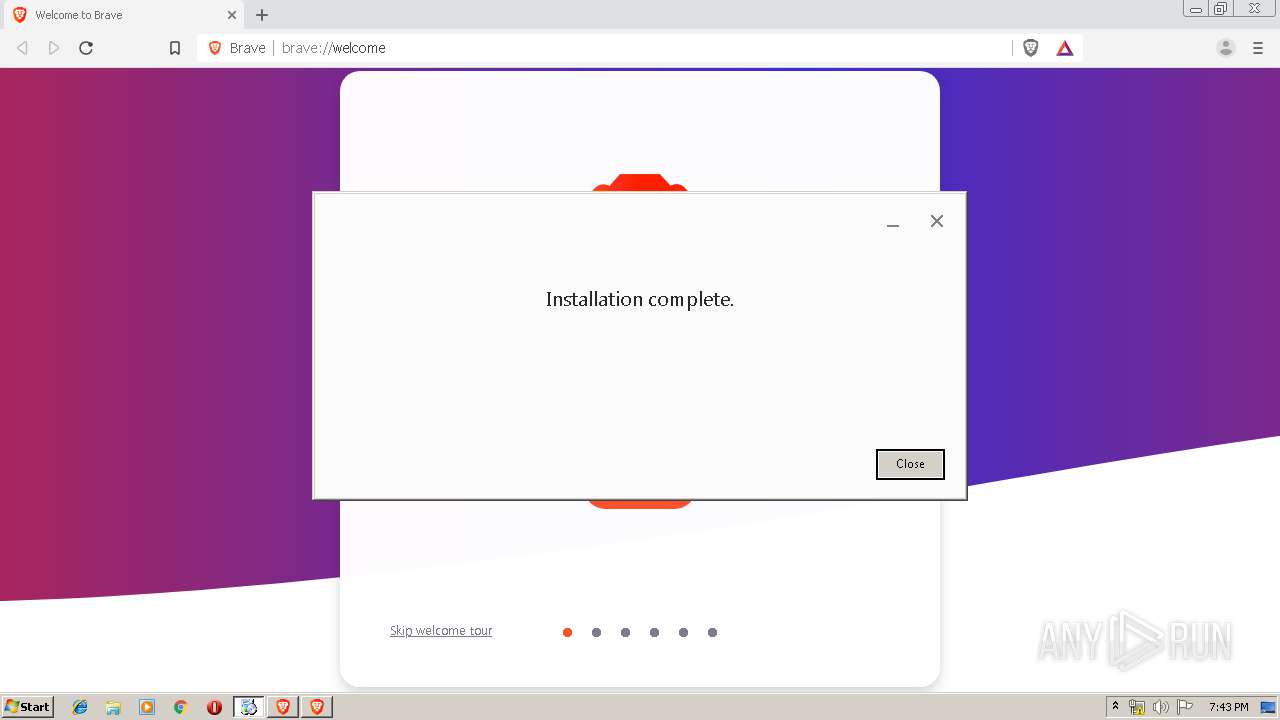Bookmark this page with the bookmark icon
The width and height of the screenshot is (1280, 720).
tap(175, 48)
